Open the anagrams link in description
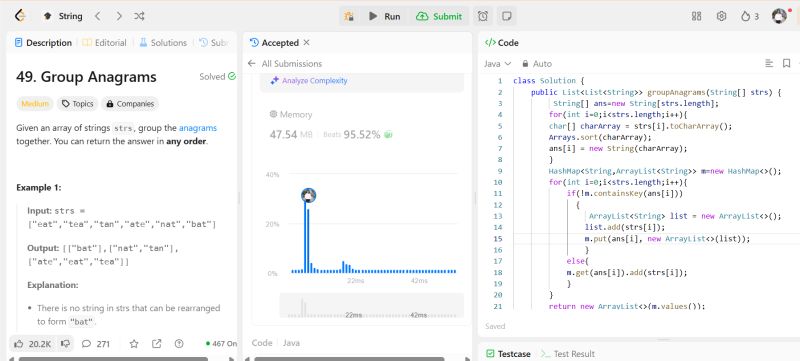The image size is (800, 361). click(198, 128)
